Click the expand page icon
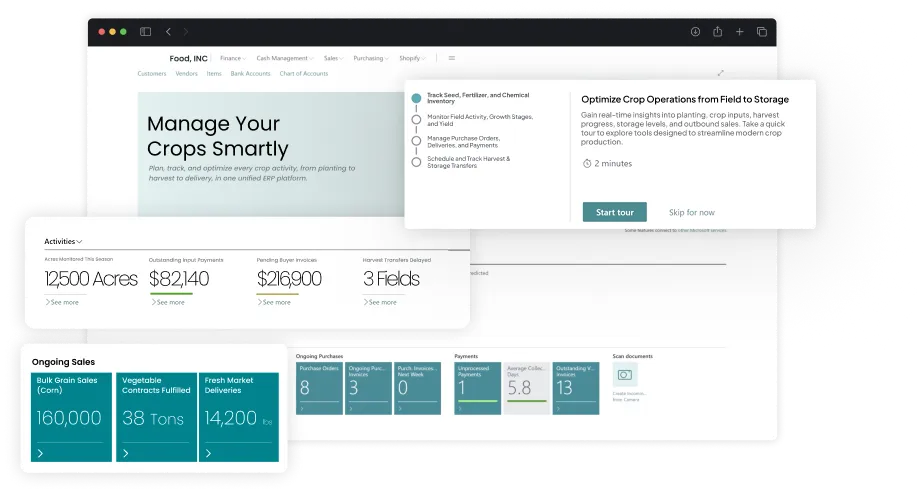 pyautogui.click(x=720, y=73)
